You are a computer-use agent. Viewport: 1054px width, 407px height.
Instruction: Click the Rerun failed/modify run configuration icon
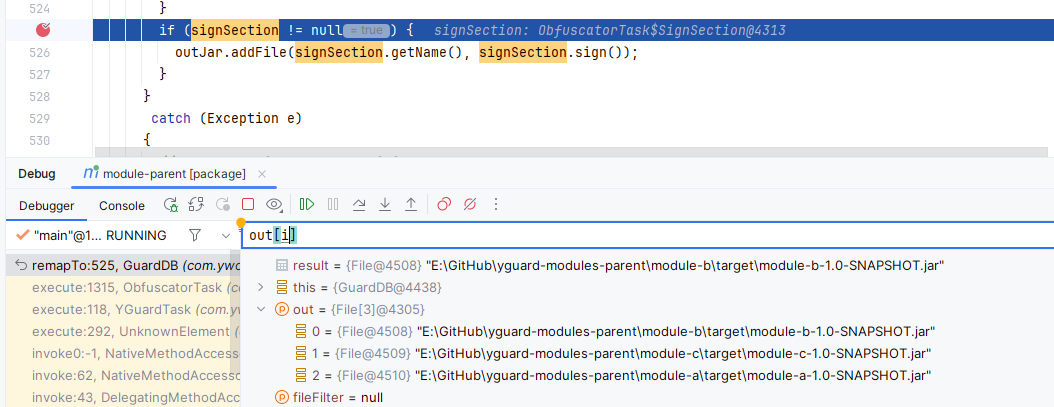(196, 205)
